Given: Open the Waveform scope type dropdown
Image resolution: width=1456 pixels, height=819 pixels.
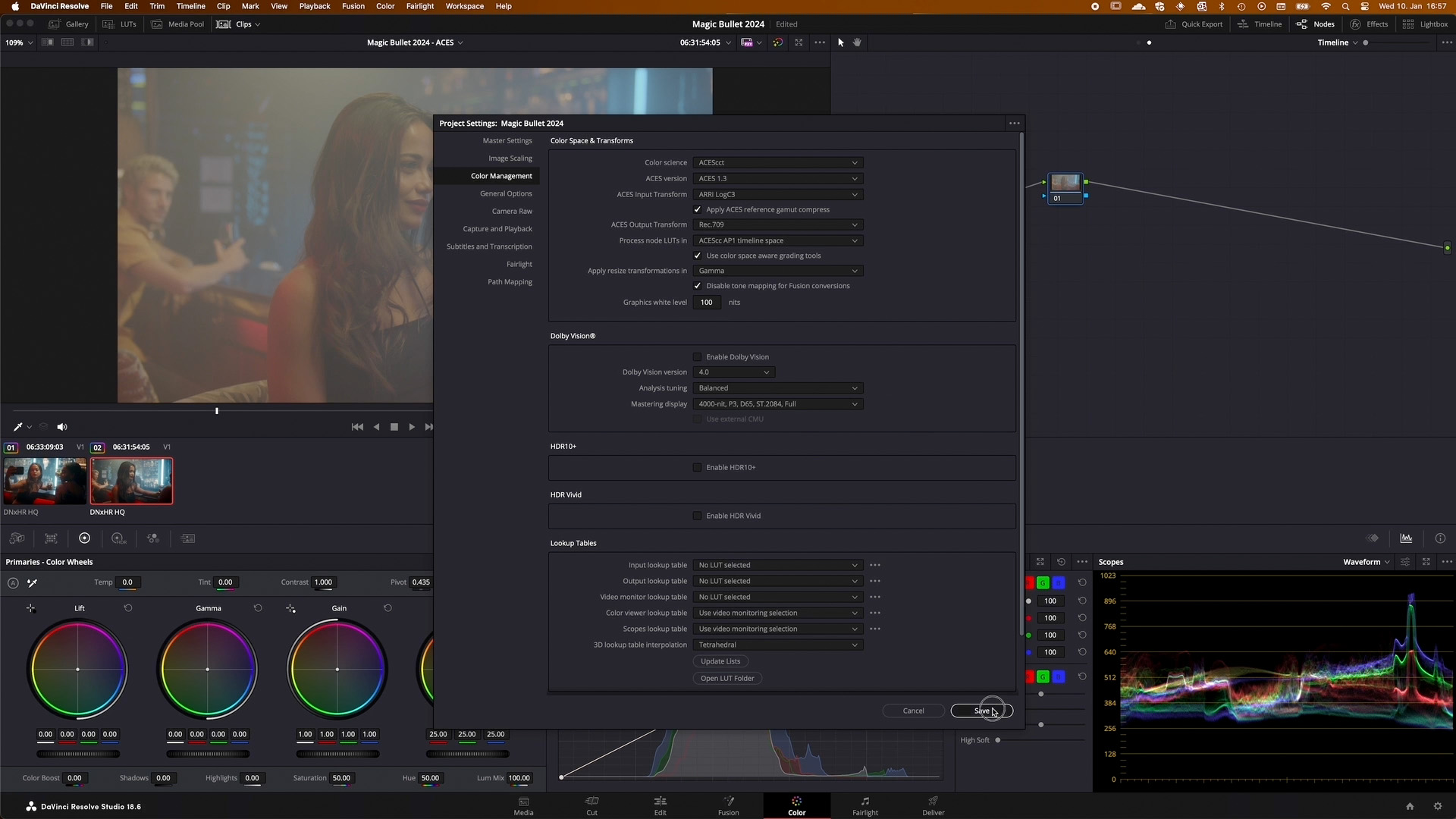Looking at the screenshot, I should pyautogui.click(x=1366, y=562).
